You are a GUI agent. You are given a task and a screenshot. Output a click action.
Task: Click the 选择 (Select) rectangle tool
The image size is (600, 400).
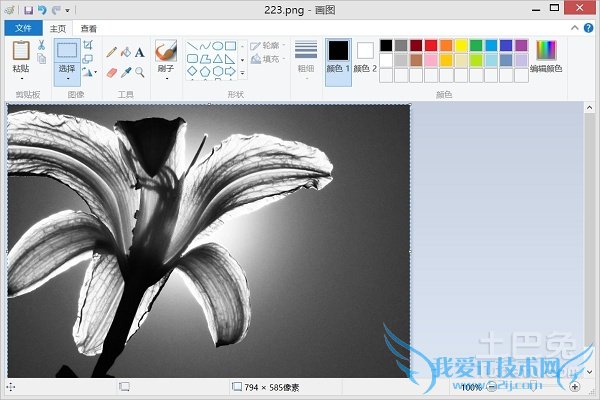pyautogui.click(x=67, y=51)
